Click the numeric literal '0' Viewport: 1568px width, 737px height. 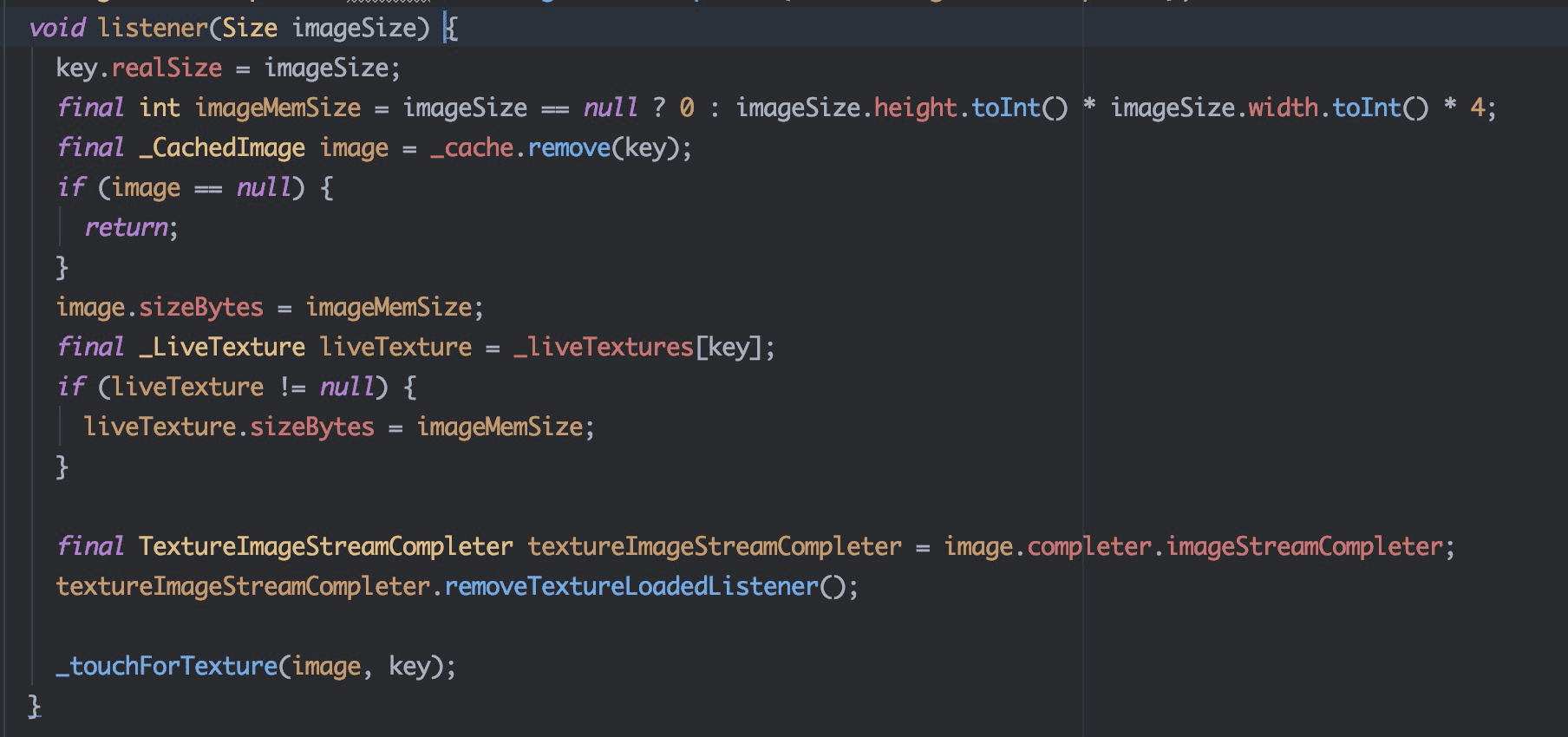[x=687, y=108]
